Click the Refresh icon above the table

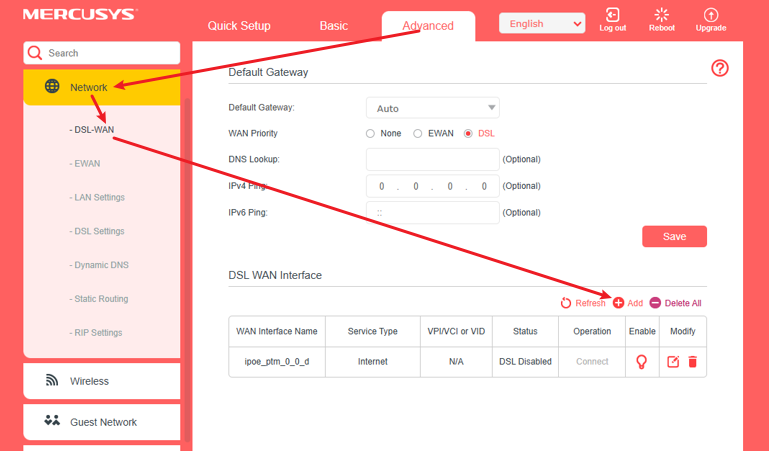point(565,303)
